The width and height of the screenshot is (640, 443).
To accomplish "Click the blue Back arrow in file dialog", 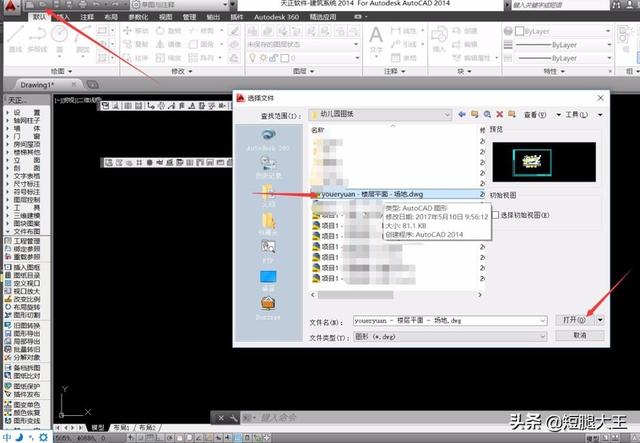I will pyautogui.click(x=462, y=114).
